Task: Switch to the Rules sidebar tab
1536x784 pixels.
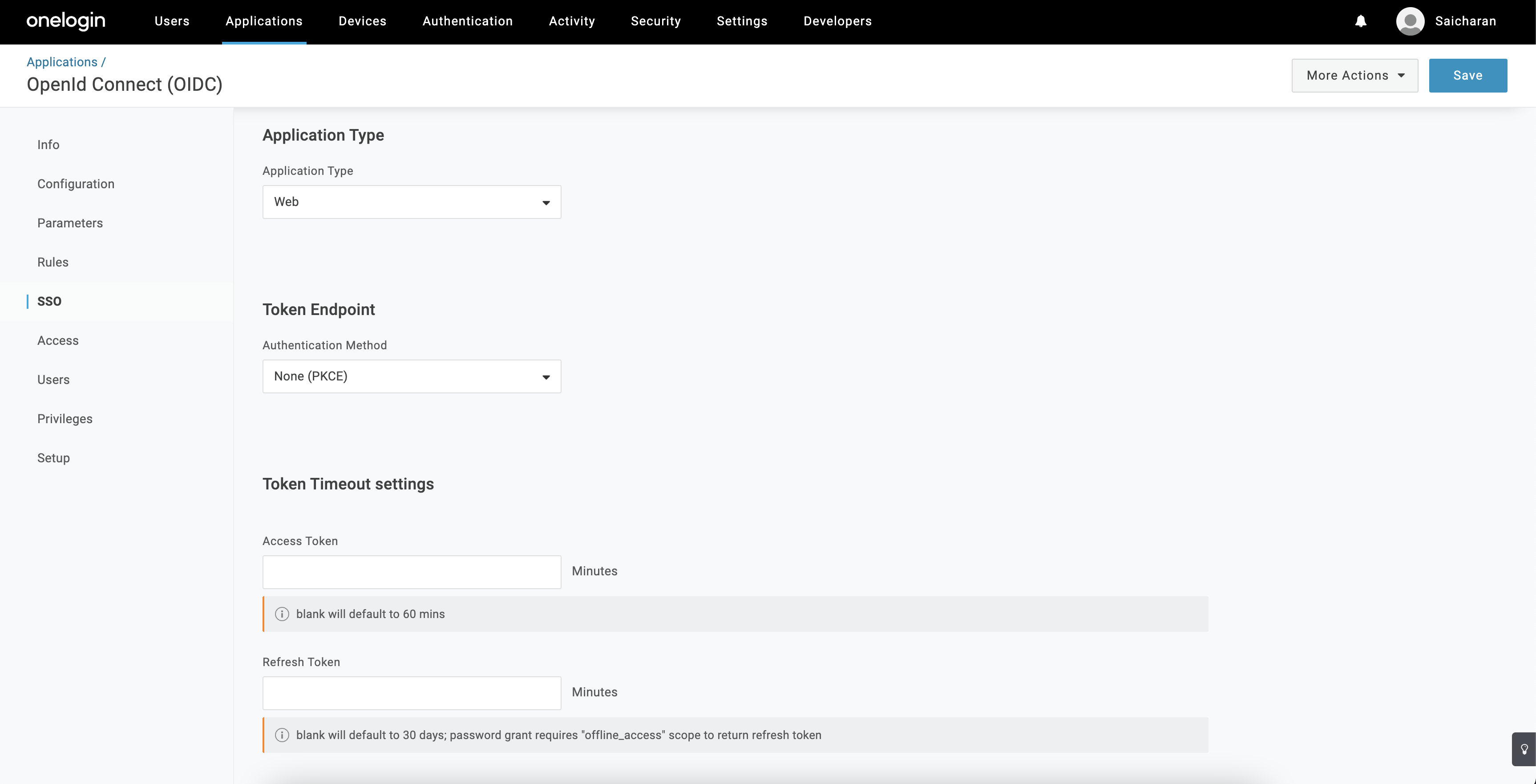Action: [x=53, y=263]
